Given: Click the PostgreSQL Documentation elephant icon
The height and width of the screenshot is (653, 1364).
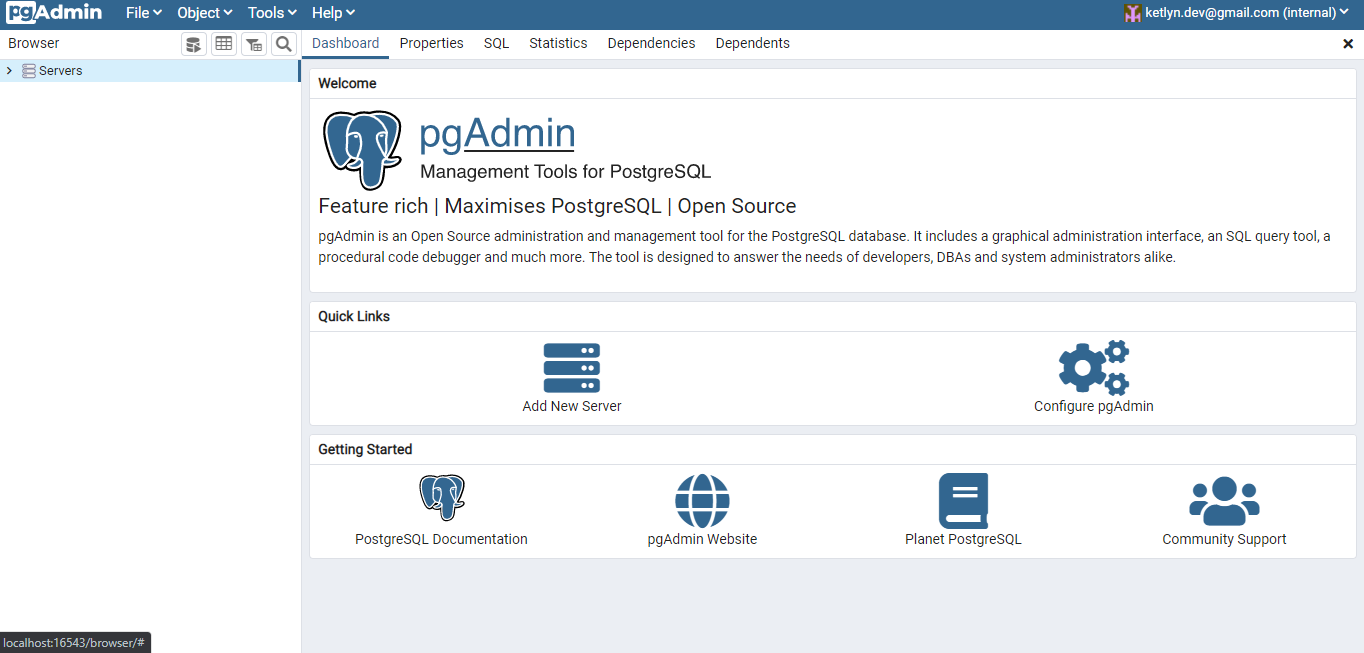Looking at the screenshot, I should click(x=441, y=498).
